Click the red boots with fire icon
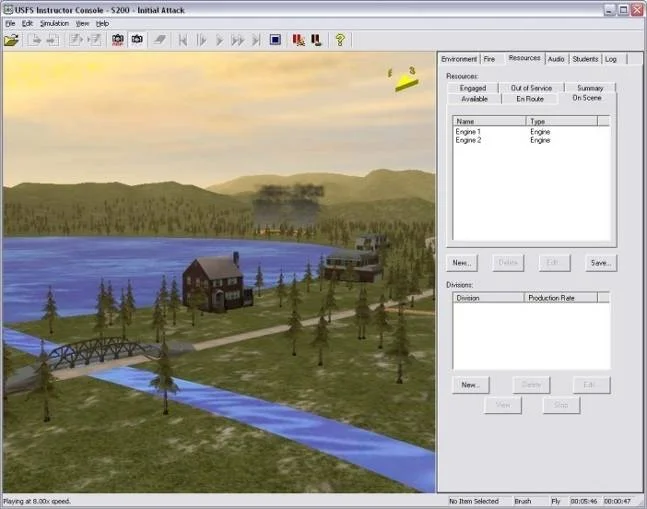 298,40
